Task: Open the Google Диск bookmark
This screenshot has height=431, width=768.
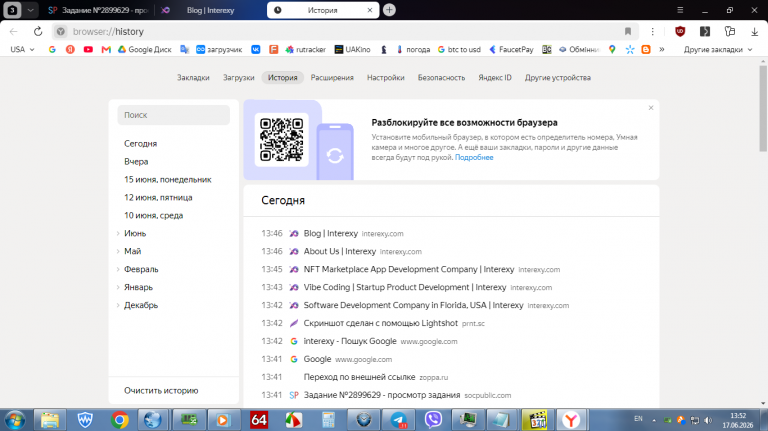Action: click(144, 49)
